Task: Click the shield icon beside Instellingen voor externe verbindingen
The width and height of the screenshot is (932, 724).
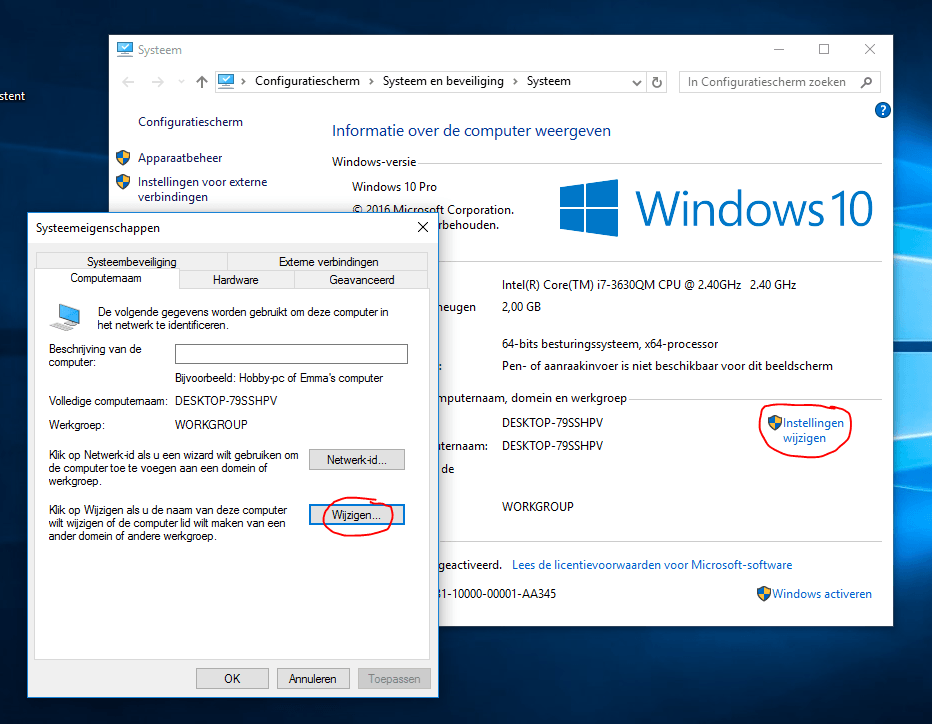Action: (x=123, y=181)
